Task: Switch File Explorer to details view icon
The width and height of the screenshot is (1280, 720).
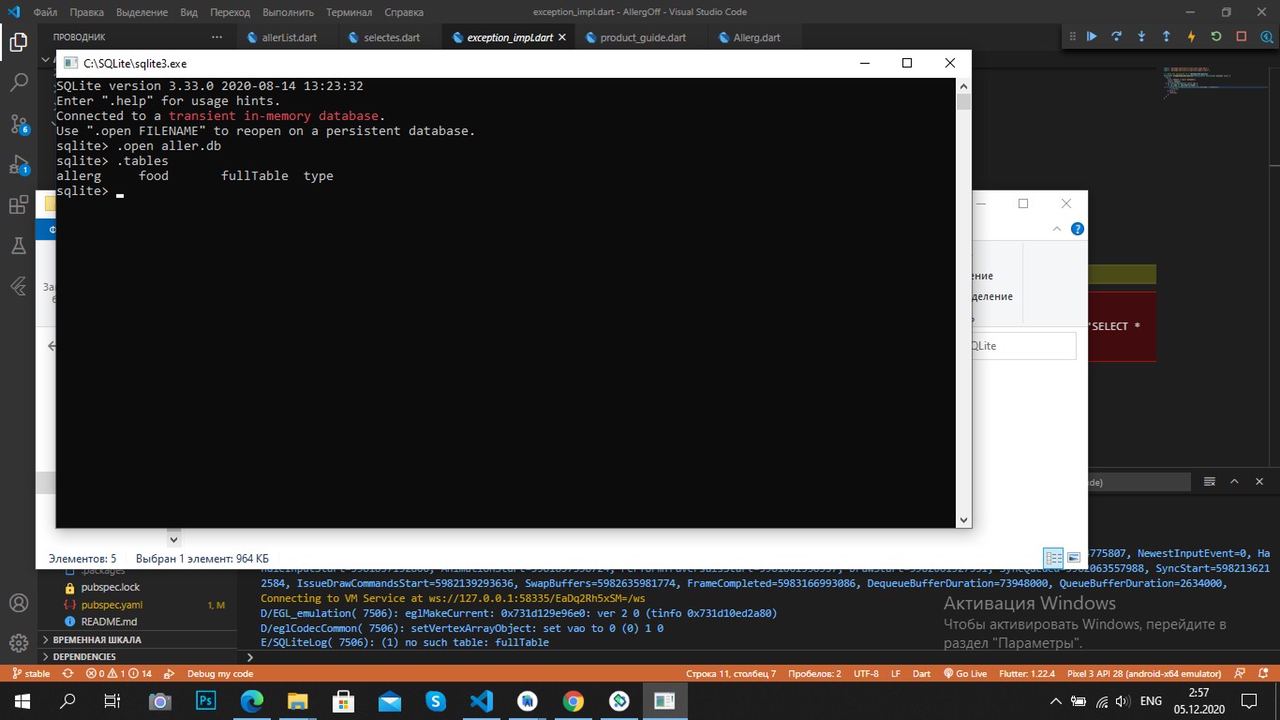Action: pos(1053,558)
